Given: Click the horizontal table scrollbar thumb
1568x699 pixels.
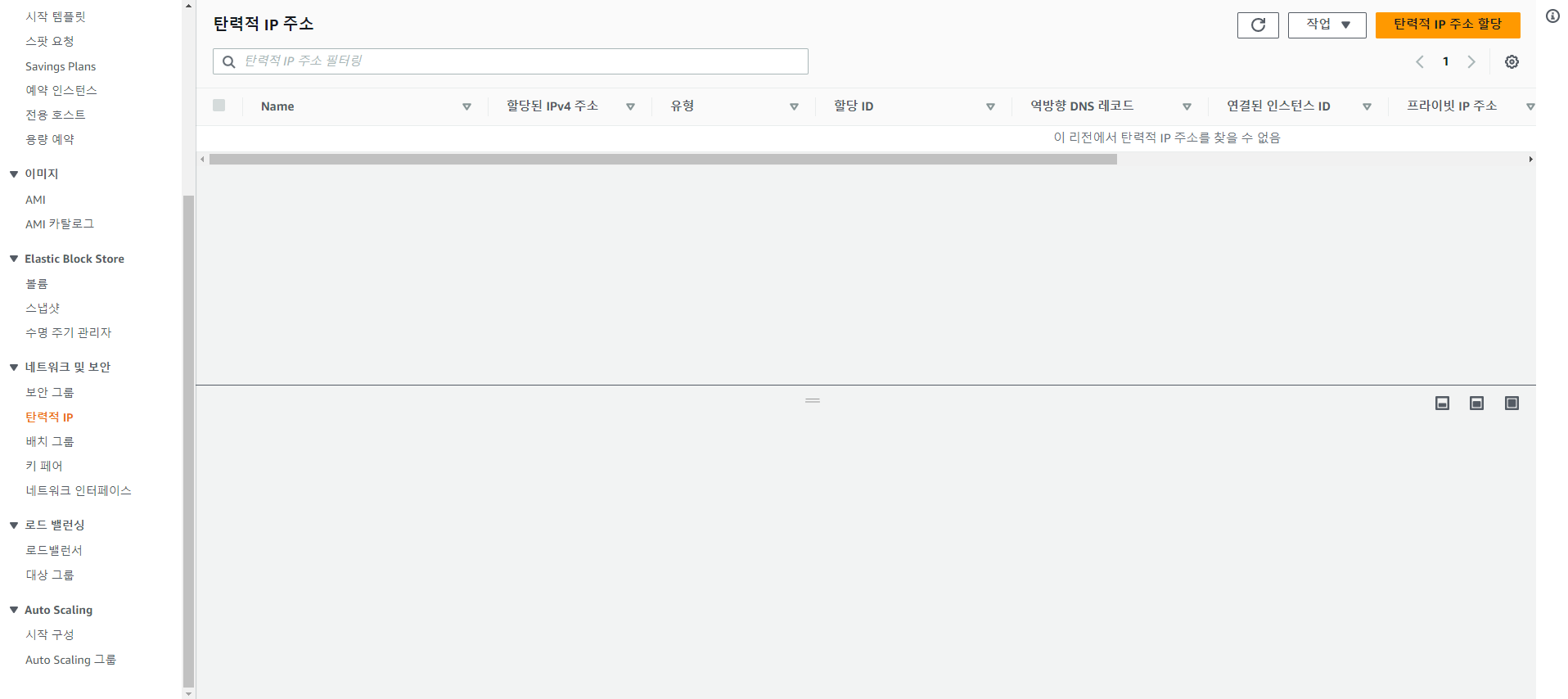Looking at the screenshot, I should [x=663, y=160].
